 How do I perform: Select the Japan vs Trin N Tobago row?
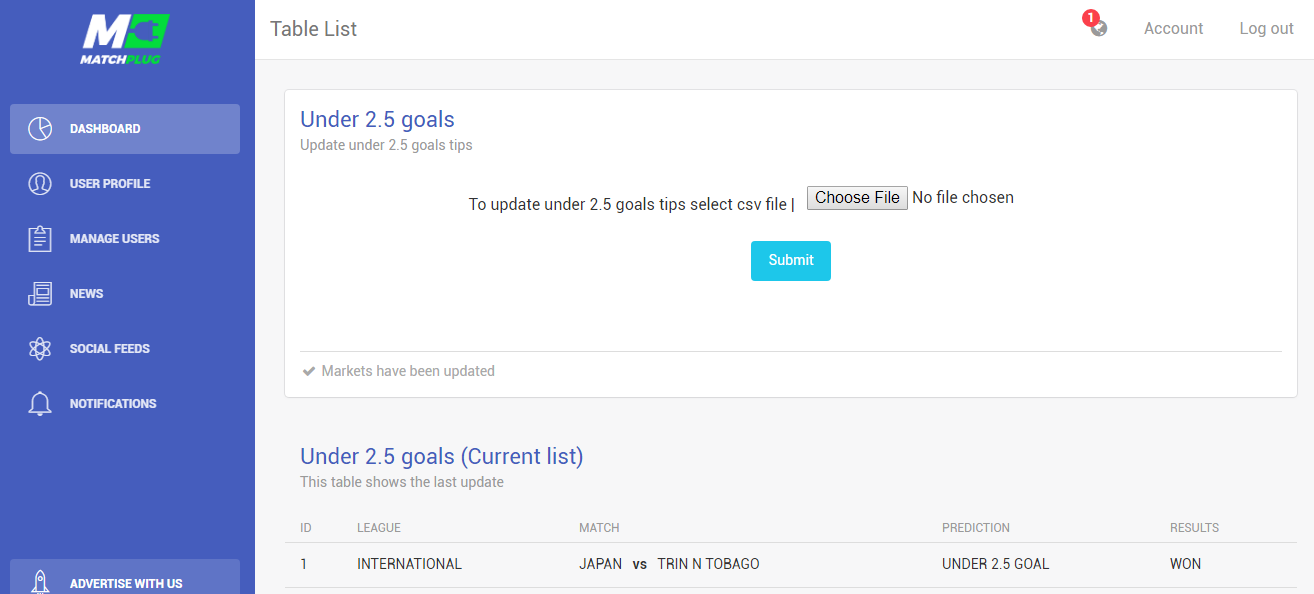tap(790, 565)
